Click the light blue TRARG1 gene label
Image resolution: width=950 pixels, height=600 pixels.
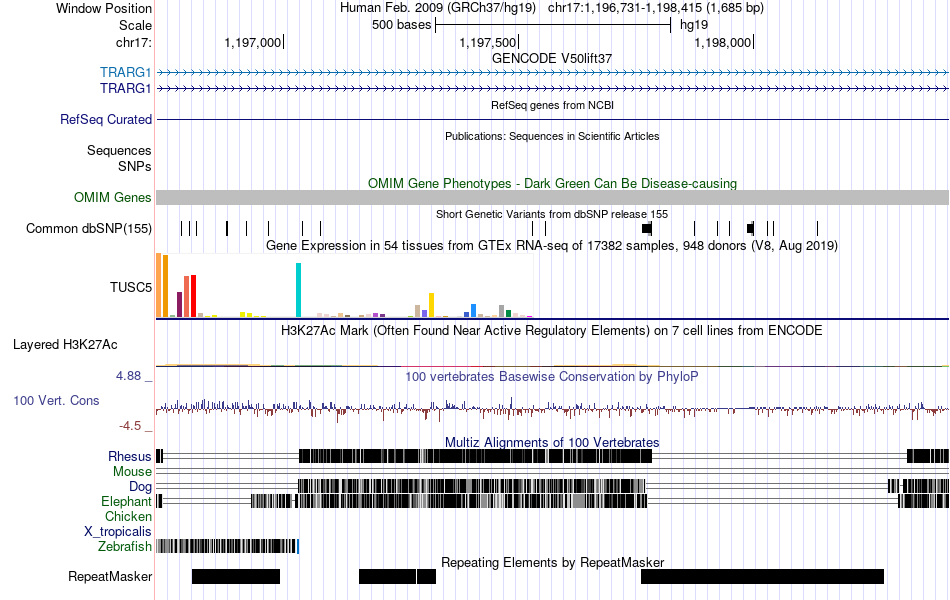pos(125,73)
